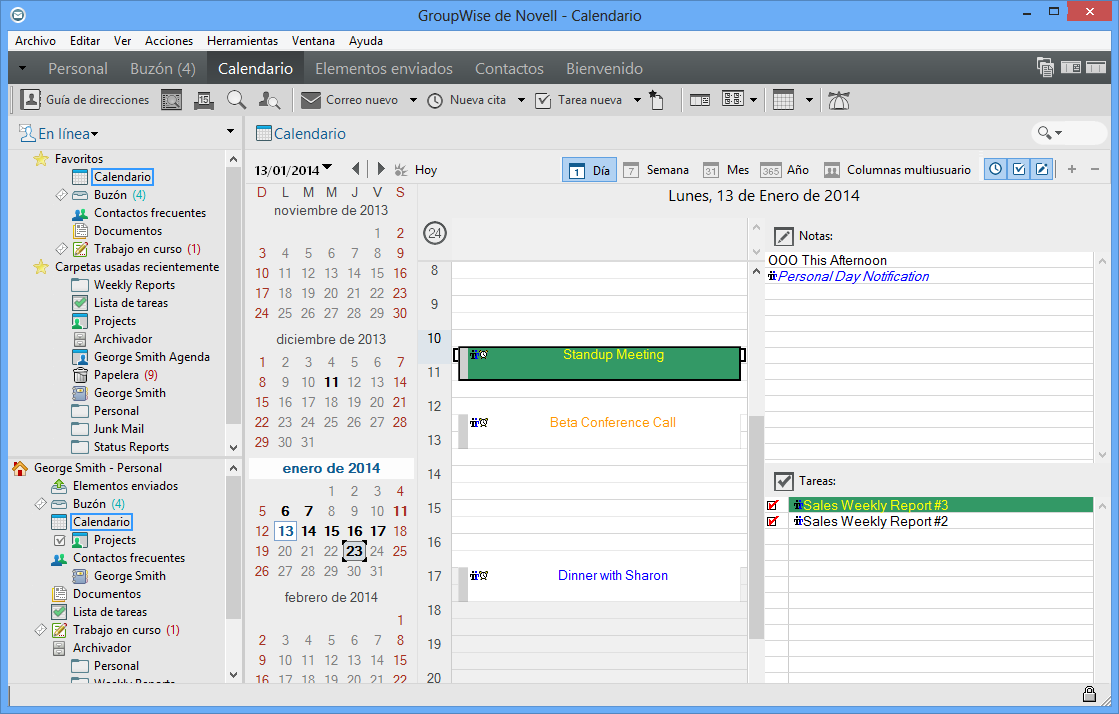Switch to Día view
This screenshot has width=1119, height=714.
[x=590, y=170]
